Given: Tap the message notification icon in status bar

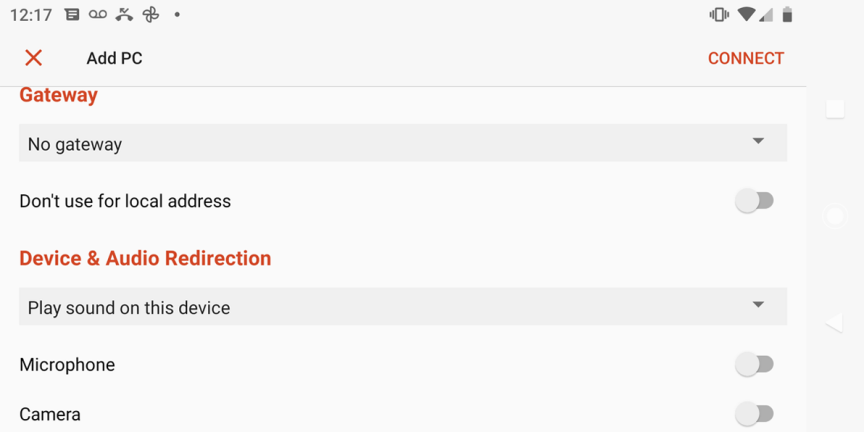Looking at the screenshot, I should click(72, 15).
